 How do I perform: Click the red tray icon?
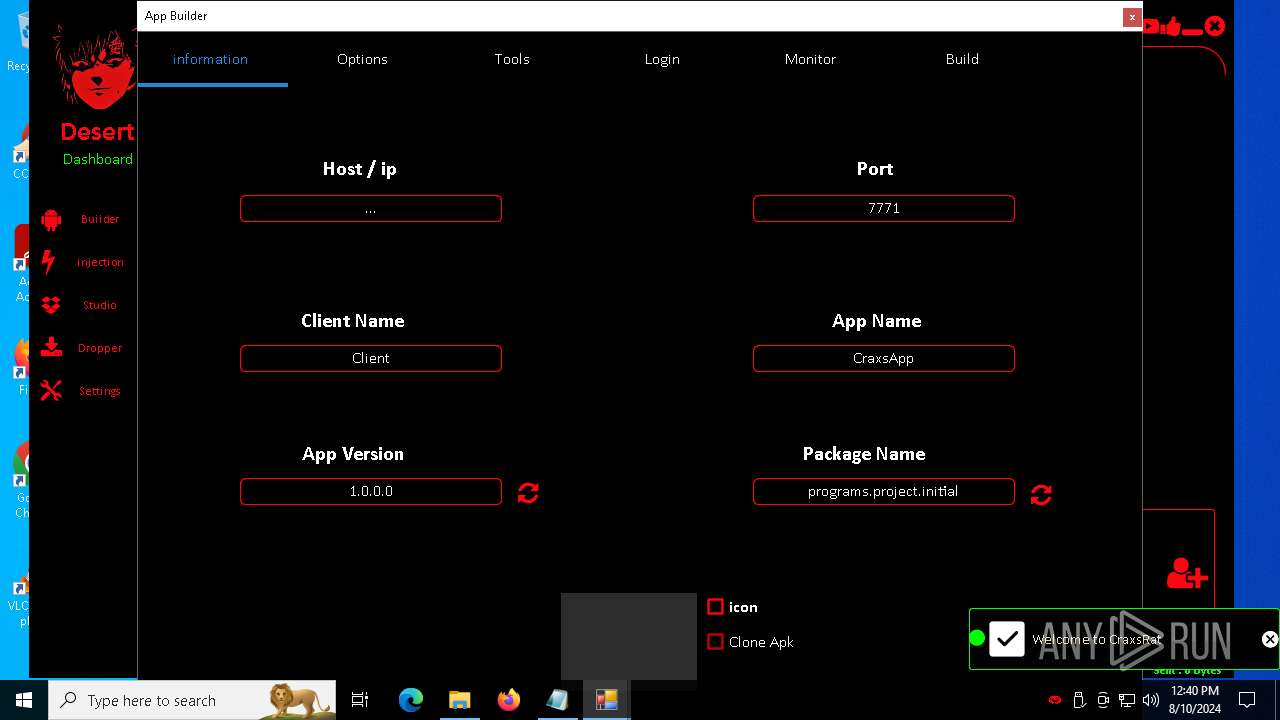(1055, 700)
